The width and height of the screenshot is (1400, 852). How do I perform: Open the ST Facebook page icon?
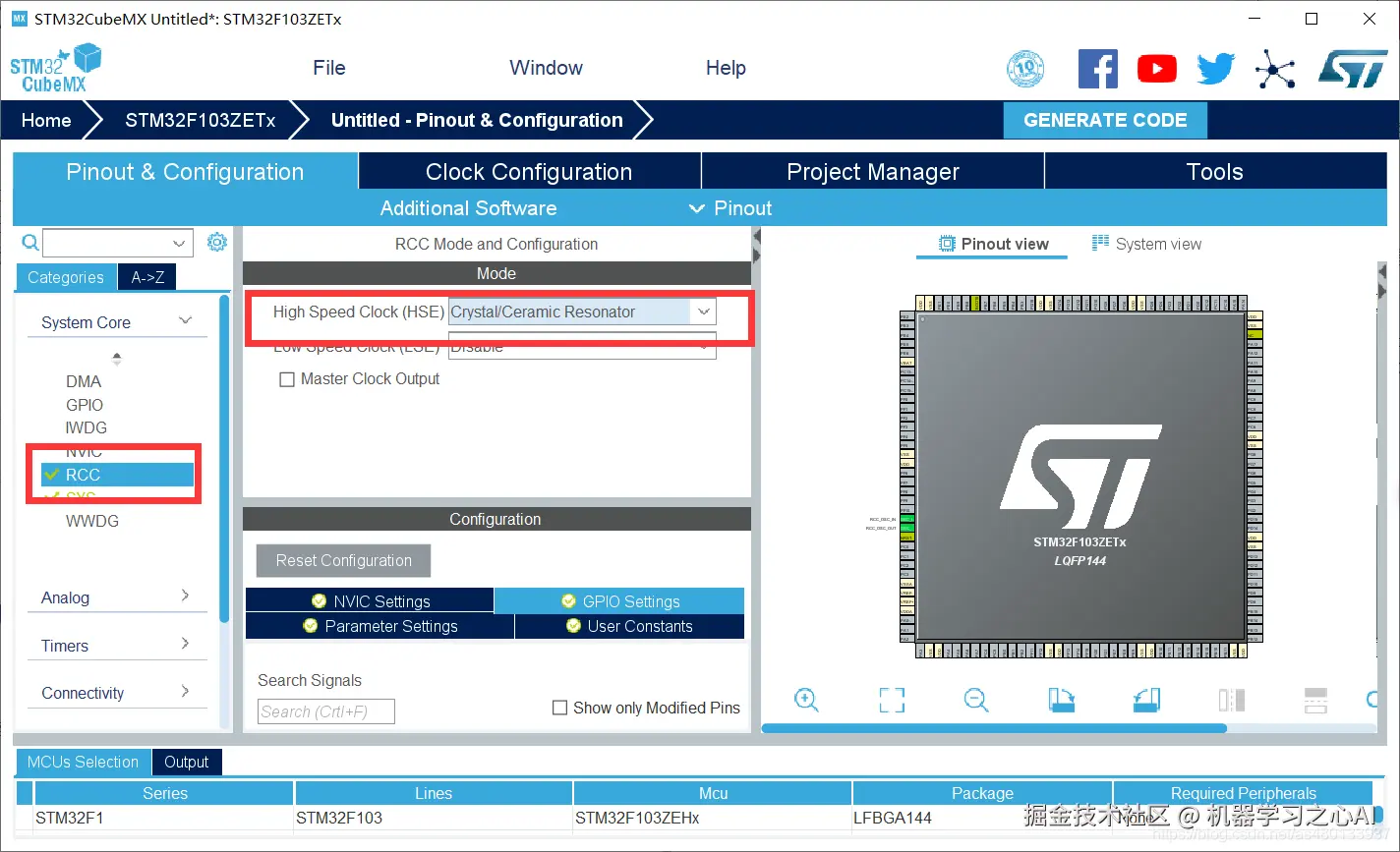1098,69
